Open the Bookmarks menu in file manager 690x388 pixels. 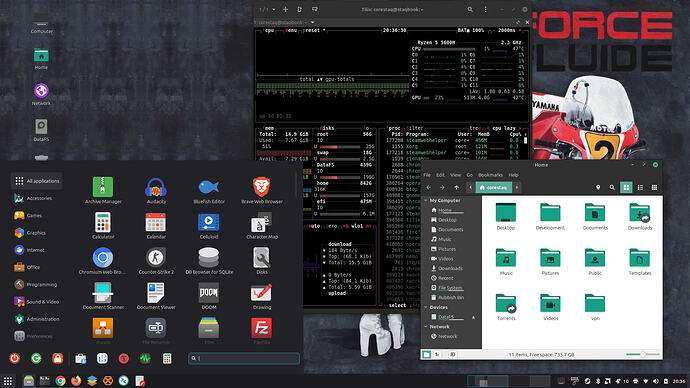point(490,175)
